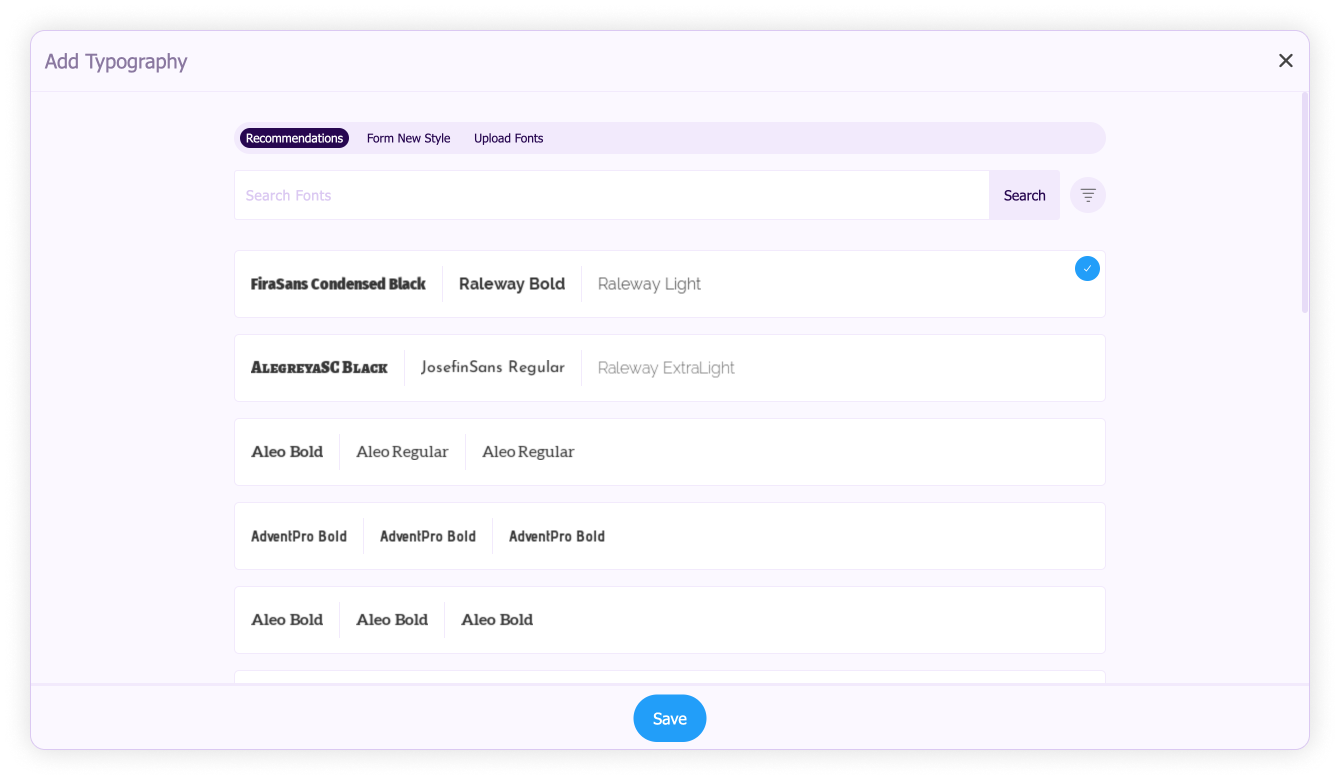Save the typography selection
The width and height of the screenshot is (1340, 780).
(670, 718)
